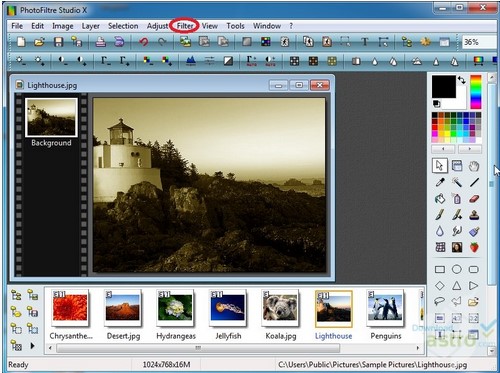Choose the Lasso selection shape
Image resolution: width=500 pixels, height=373 pixels.
440,302
